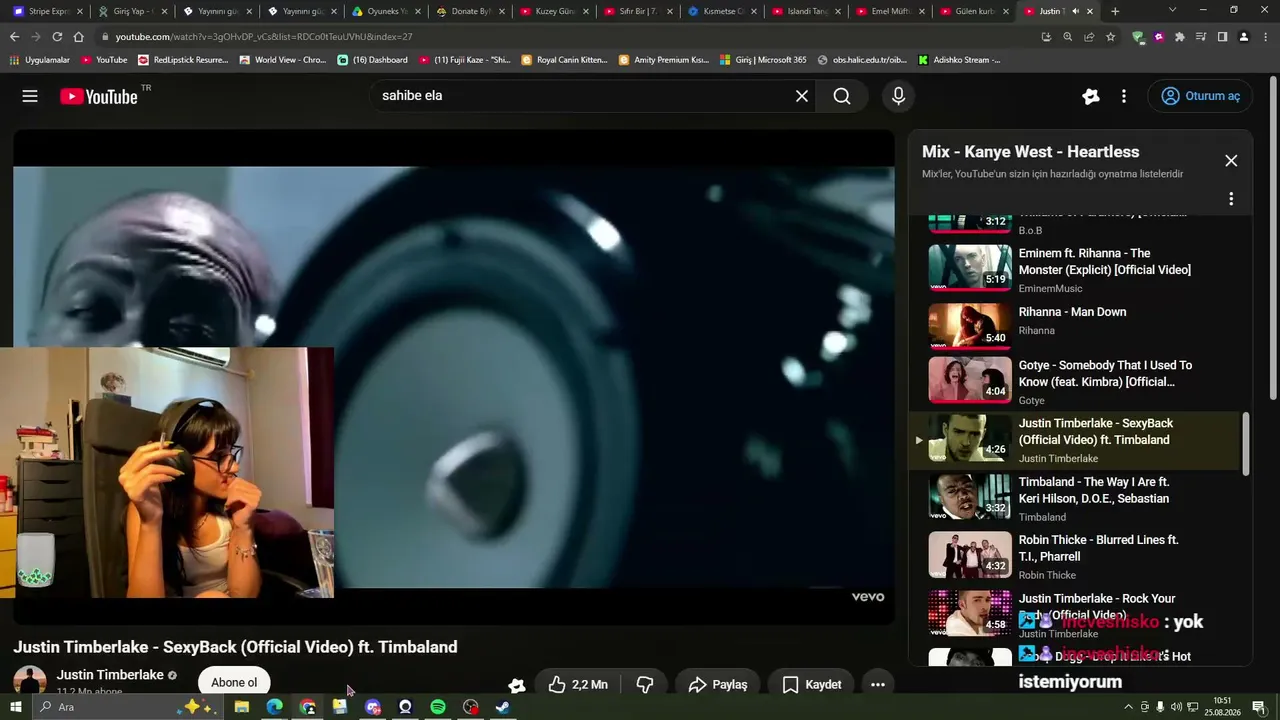Open the Windows notification center
Screen dimensions: 1280x720
coord(1259,707)
